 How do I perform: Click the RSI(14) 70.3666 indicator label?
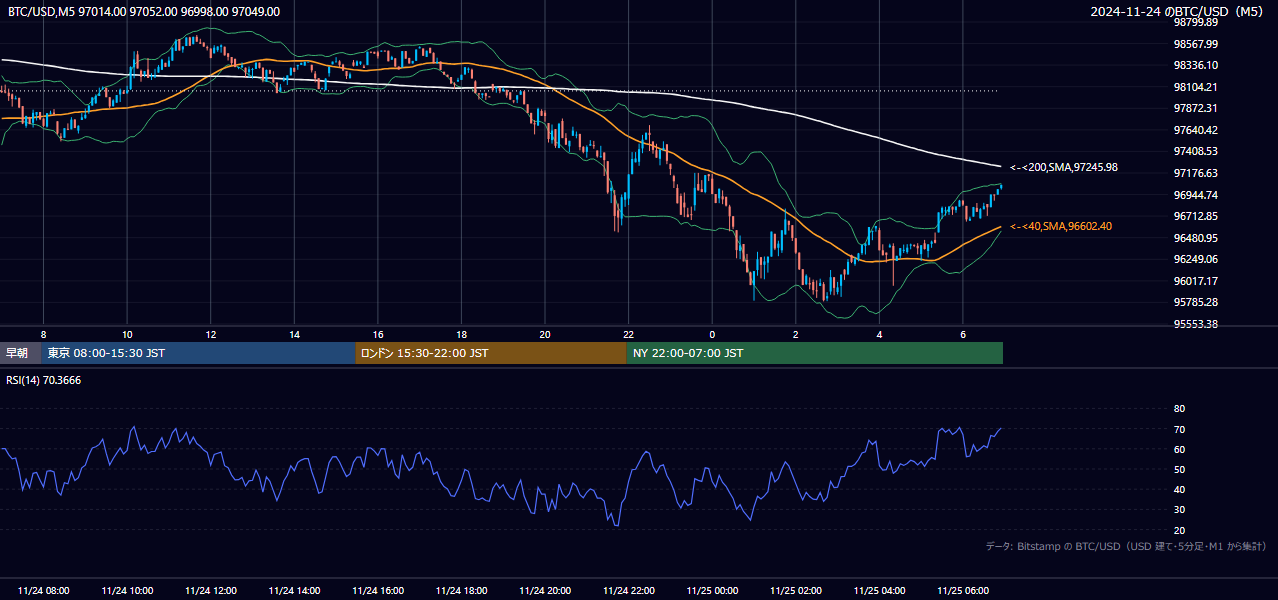(x=44, y=380)
